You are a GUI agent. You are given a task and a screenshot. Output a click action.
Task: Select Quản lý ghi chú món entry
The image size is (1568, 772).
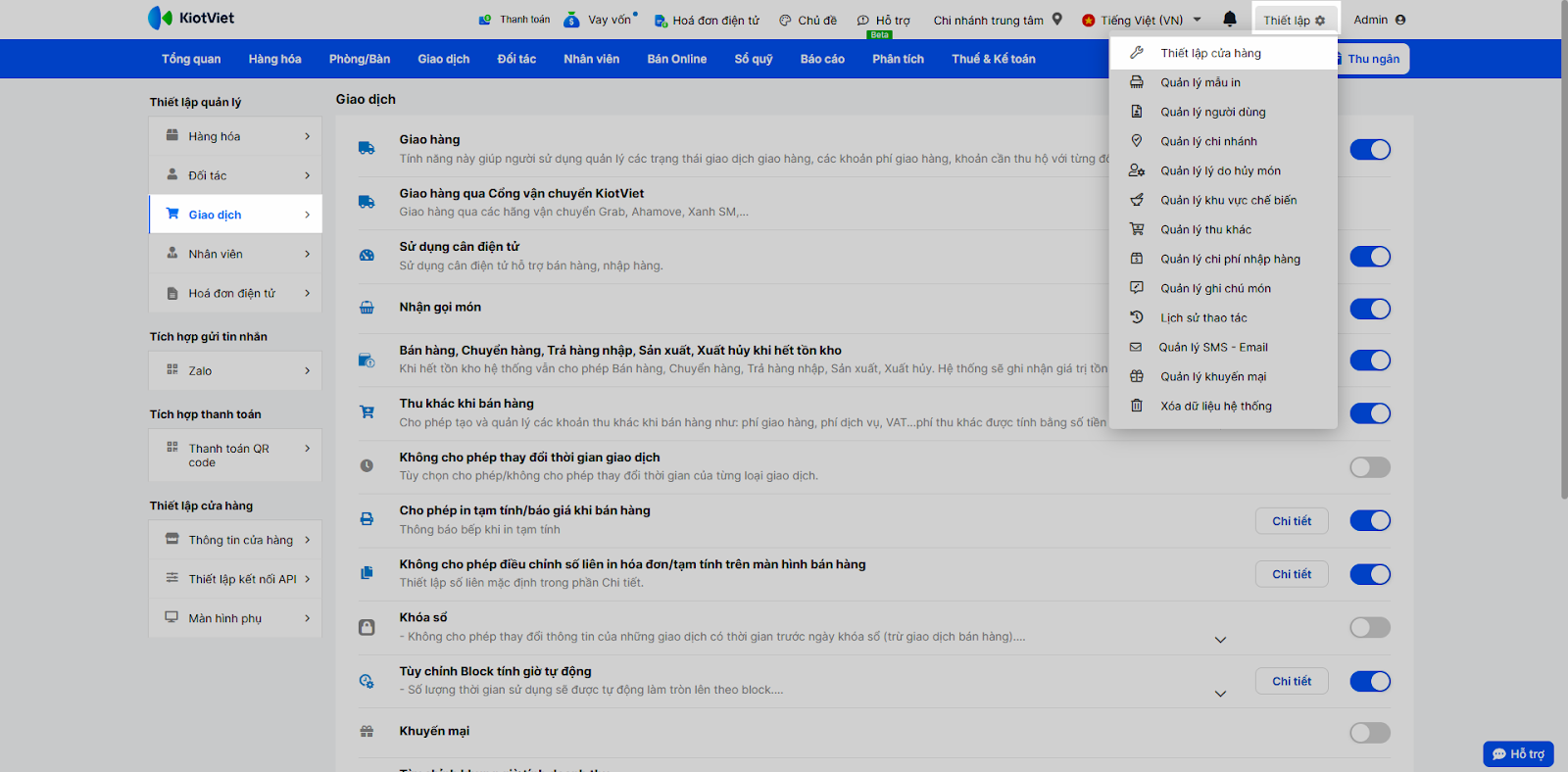coord(1223,288)
